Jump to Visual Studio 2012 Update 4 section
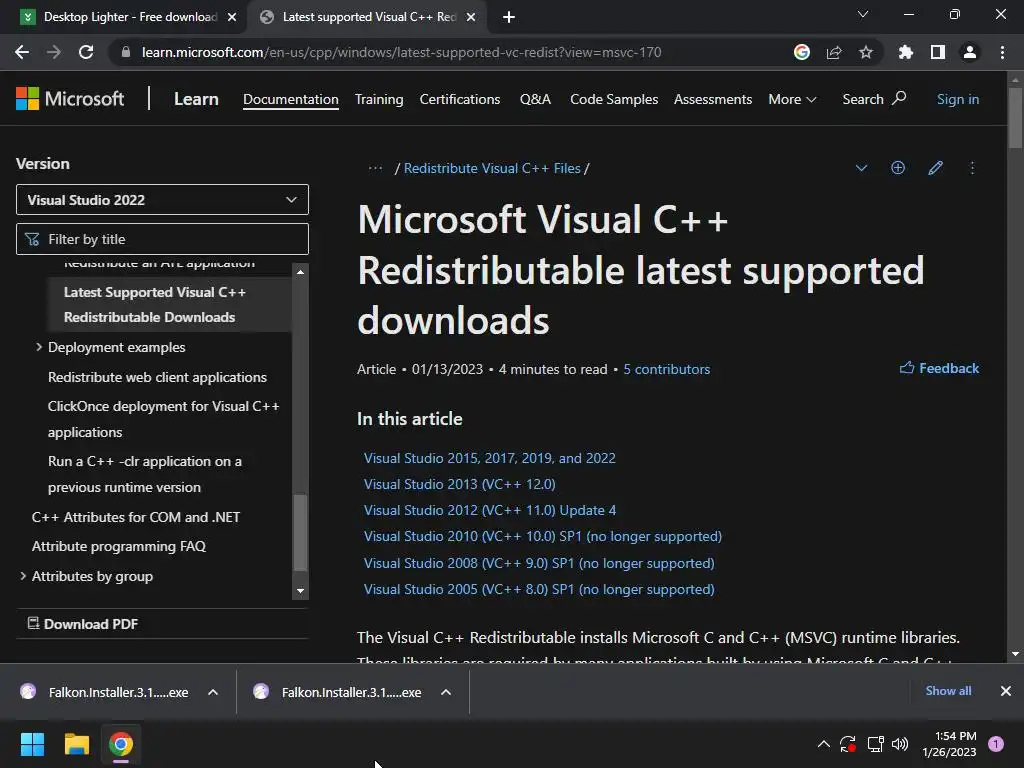This screenshot has width=1024, height=768. (x=490, y=510)
